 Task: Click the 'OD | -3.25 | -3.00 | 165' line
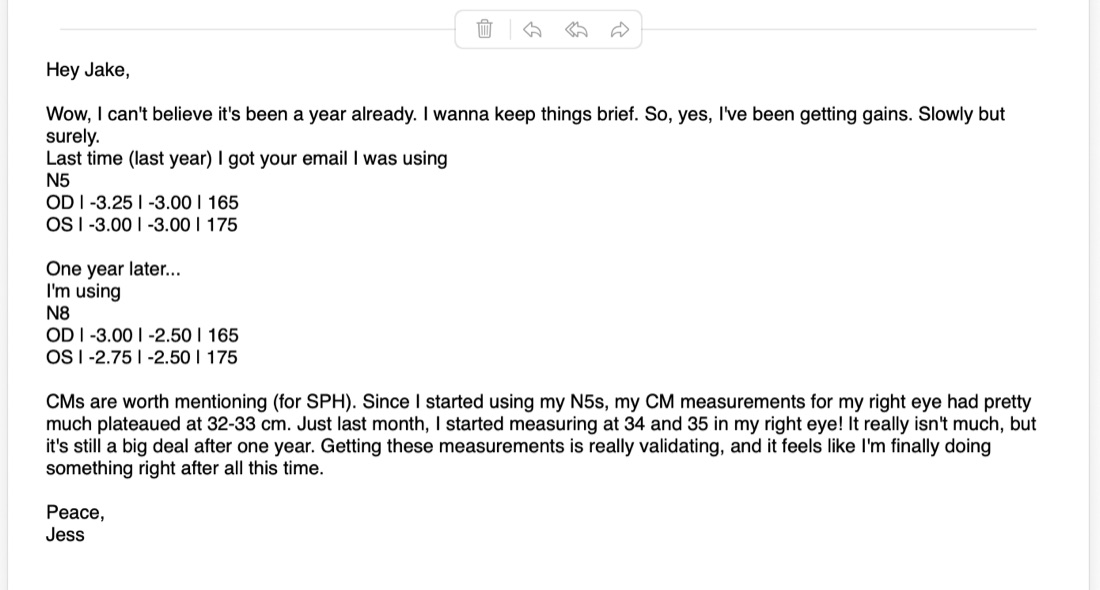point(142,203)
